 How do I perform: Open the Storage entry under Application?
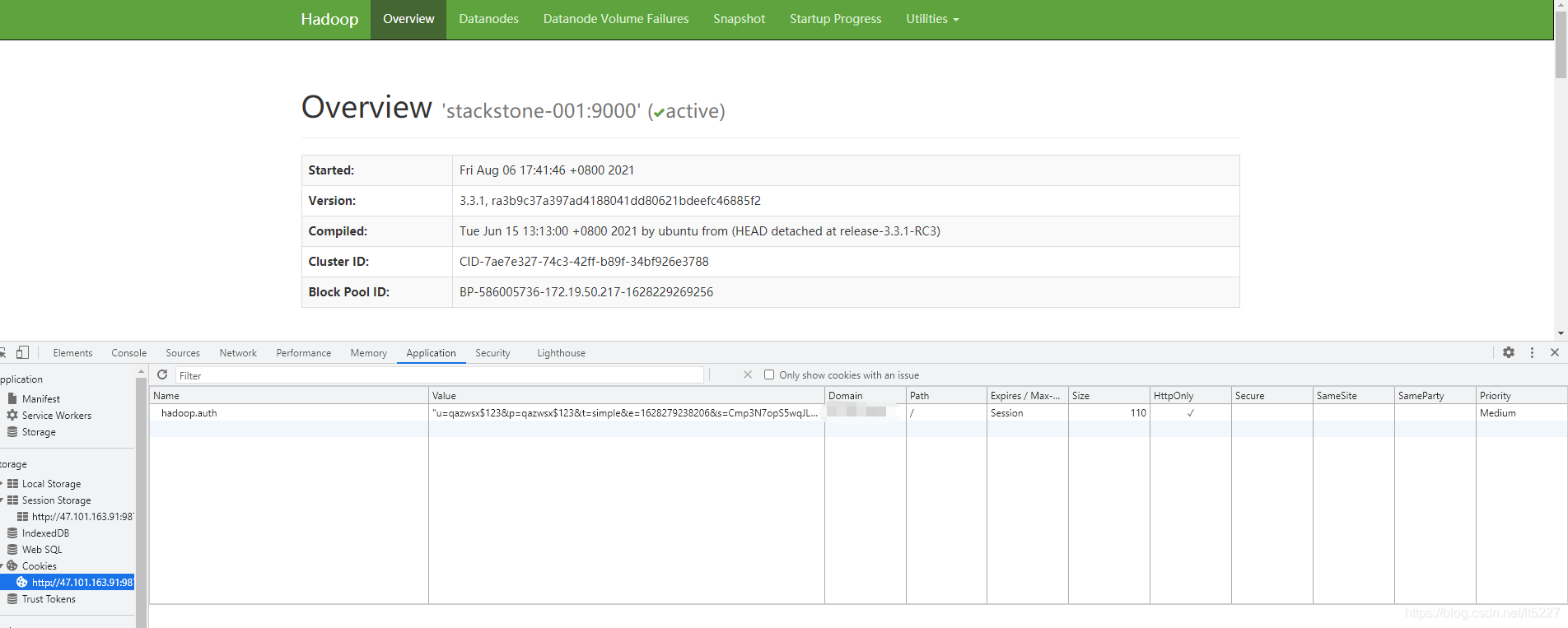pyautogui.click(x=39, y=432)
